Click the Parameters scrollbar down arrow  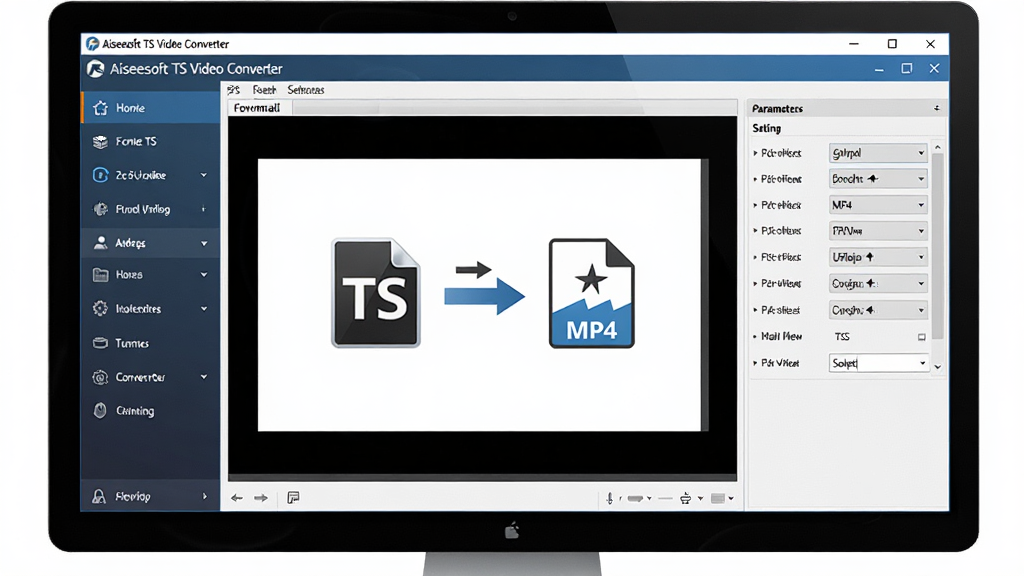tap(938, 367)
